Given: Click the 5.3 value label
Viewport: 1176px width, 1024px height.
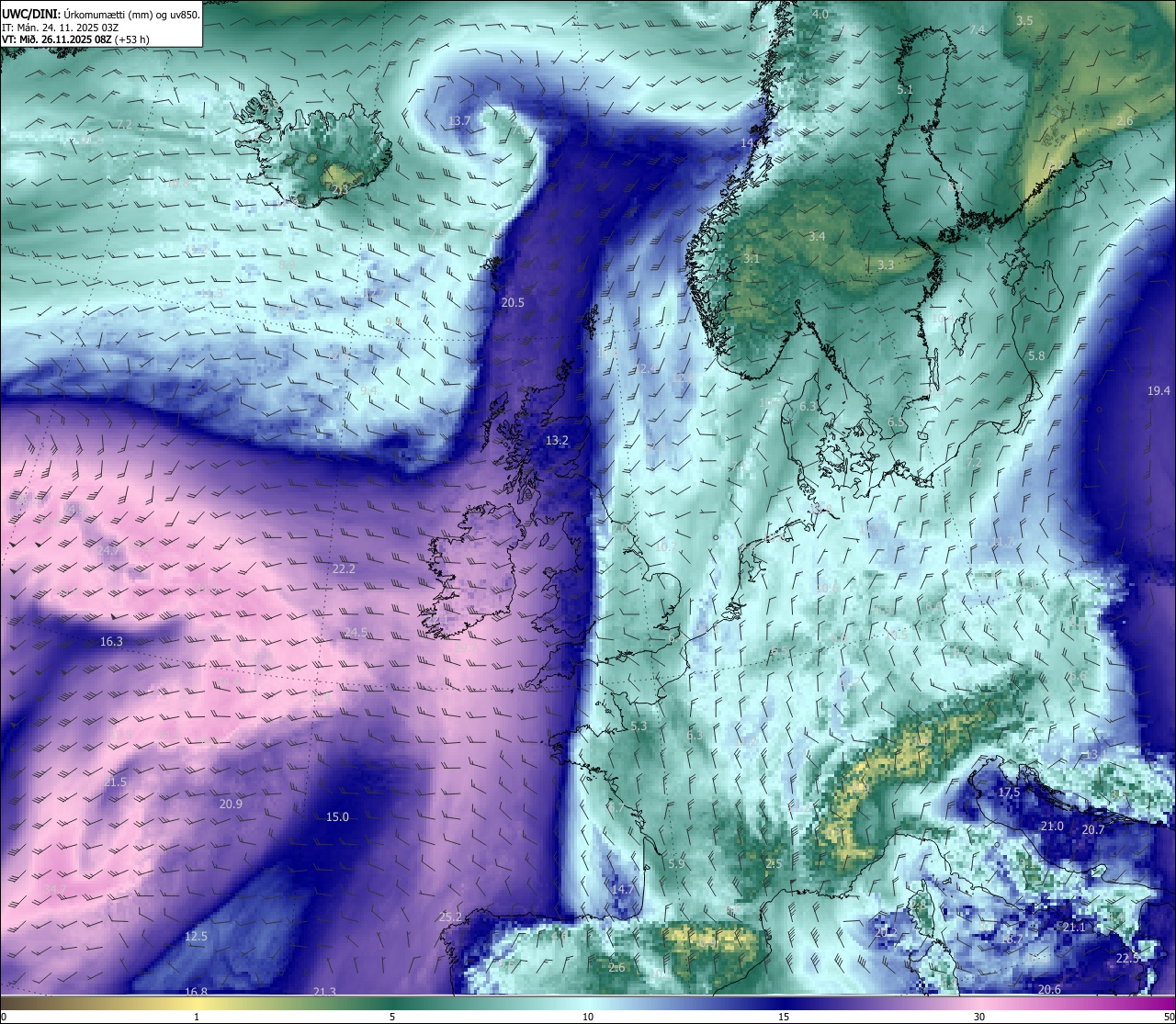Looking at the screenshot, I should pos(639,726).
